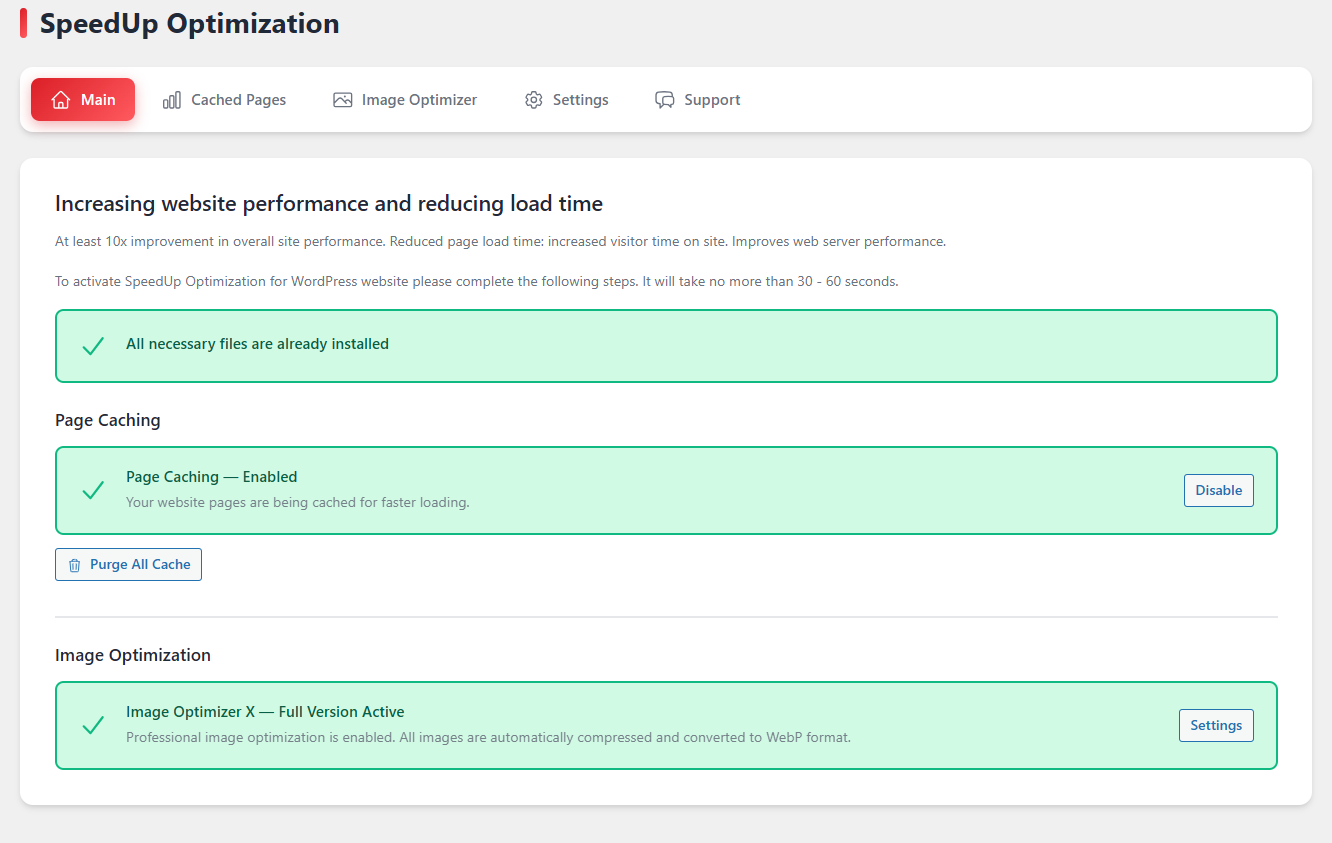Image resolution: width=1332 pixels, height=843 pixels.
Task: Click the 'Image Optimization' section heading
Action: click(x=133, y=655)
